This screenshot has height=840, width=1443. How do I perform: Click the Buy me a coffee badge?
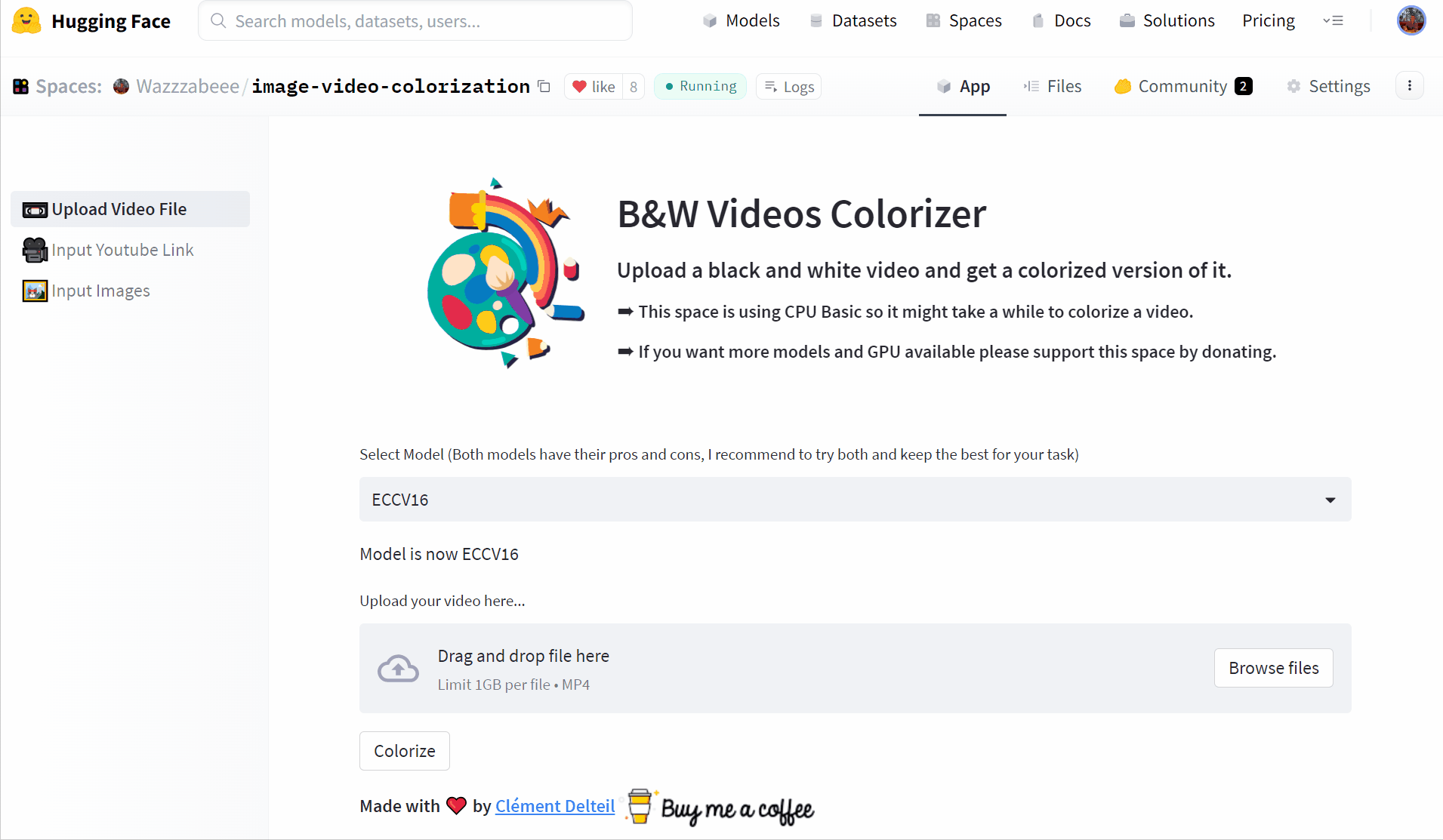pos(719,807)
